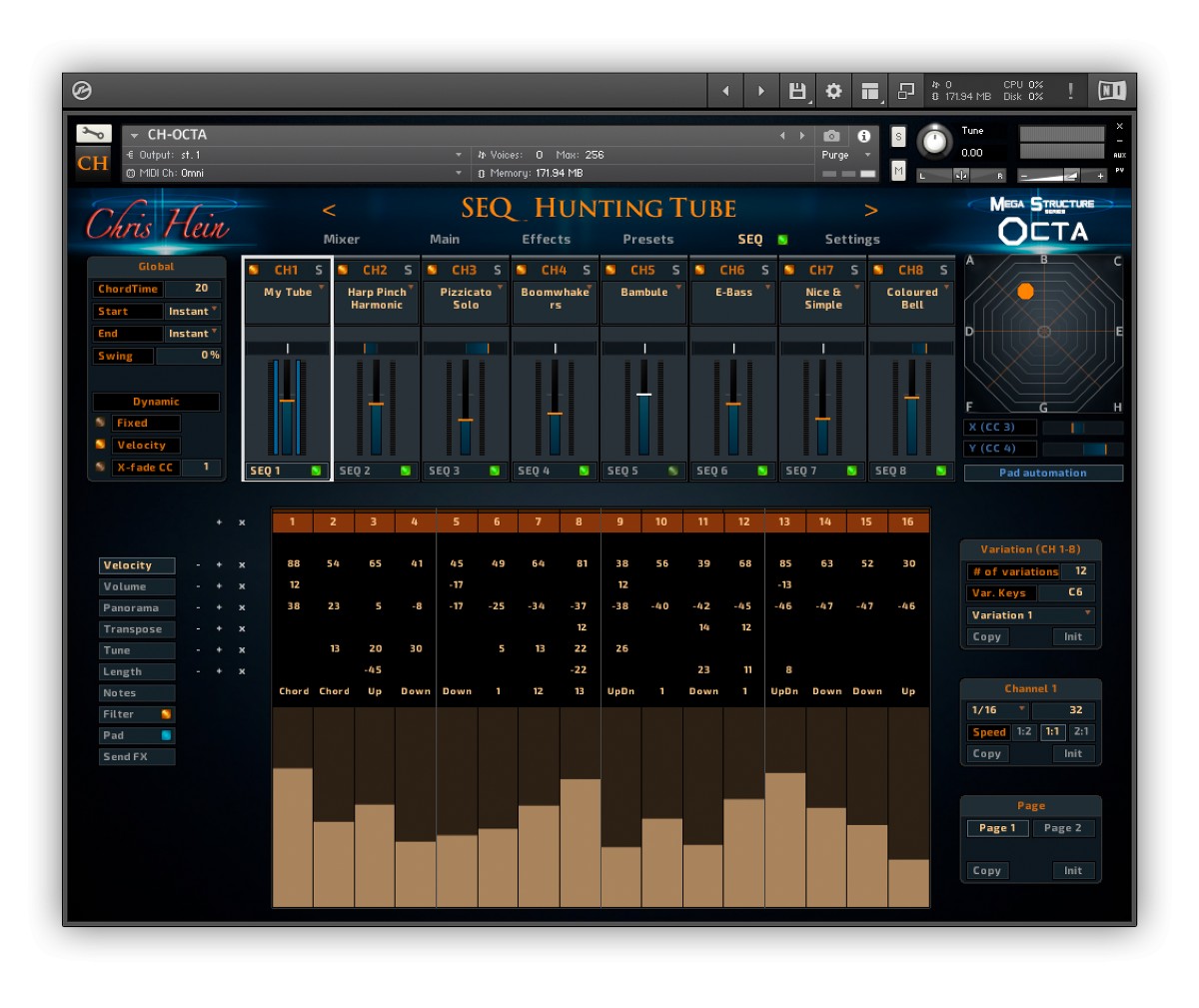Solo channel CH1 with its S button

(317, 270)
